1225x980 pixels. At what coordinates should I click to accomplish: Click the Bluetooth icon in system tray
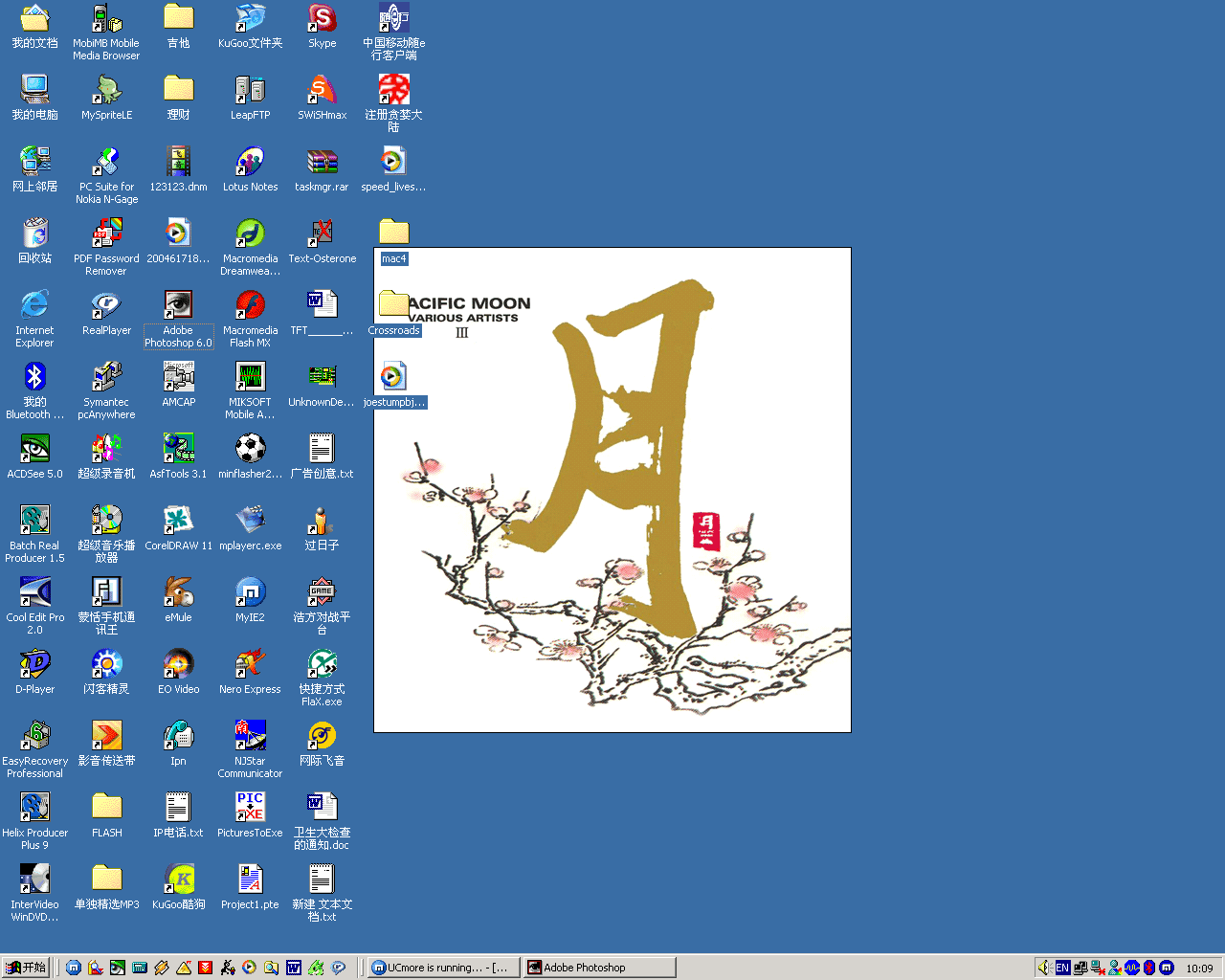click(1149, 968)
